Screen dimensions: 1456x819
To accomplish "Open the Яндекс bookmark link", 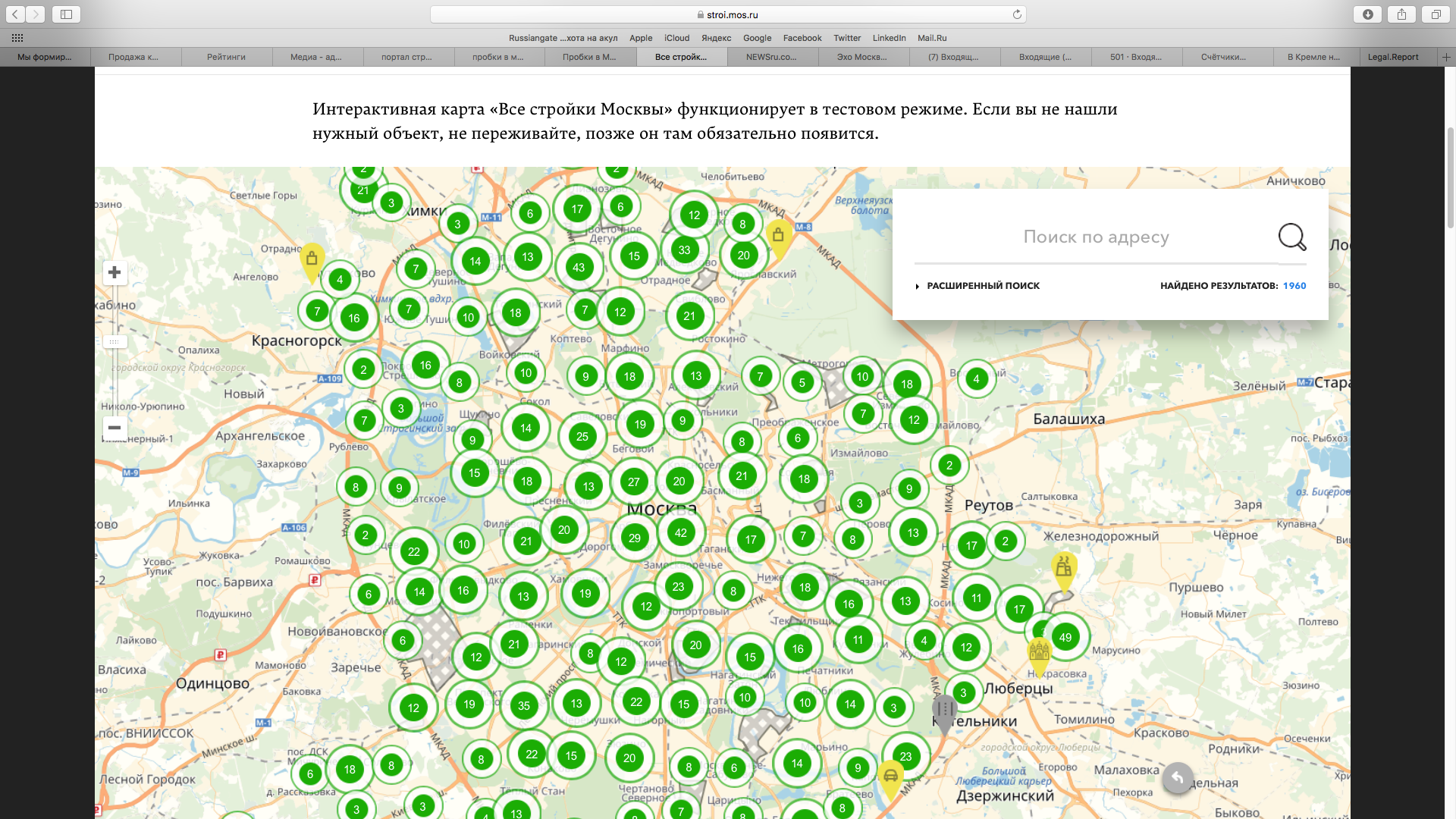I will [x=716, y=38].
